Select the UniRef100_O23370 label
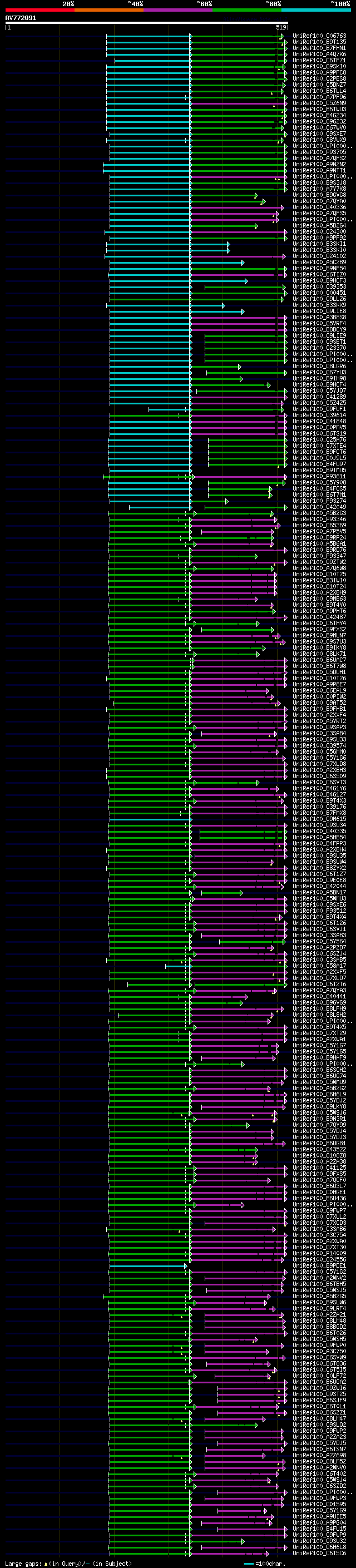 point(319,348)
